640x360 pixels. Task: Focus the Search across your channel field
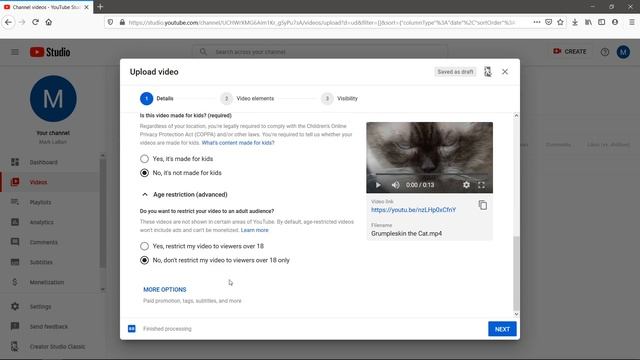[x=320, y=52]
